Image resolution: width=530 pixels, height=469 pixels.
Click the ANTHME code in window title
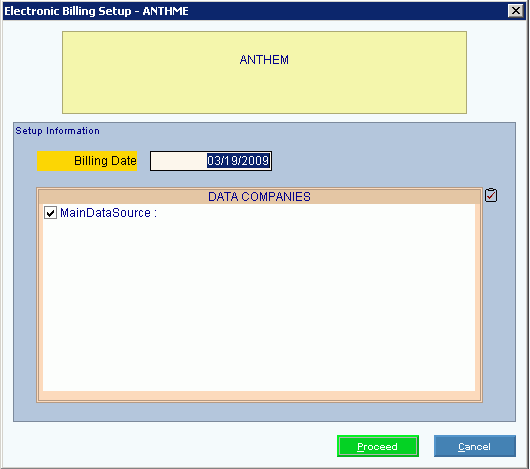166,11
